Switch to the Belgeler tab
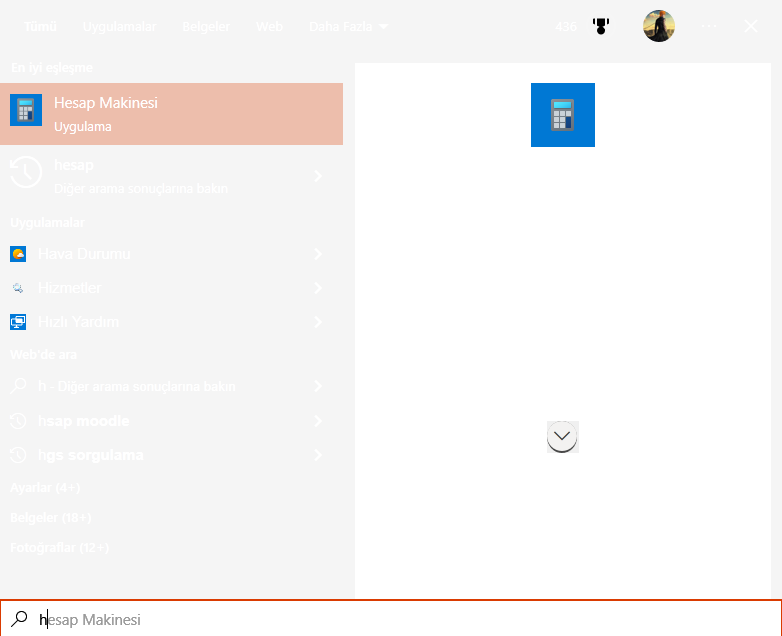This screenshot has height=636, width=782. (x=206, y=26)
